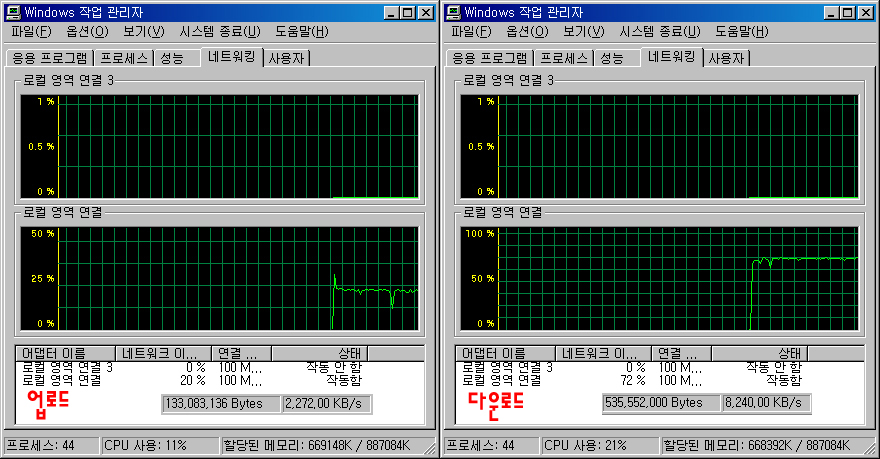Click 작동 안 함 status in right window

pos(774,368)
